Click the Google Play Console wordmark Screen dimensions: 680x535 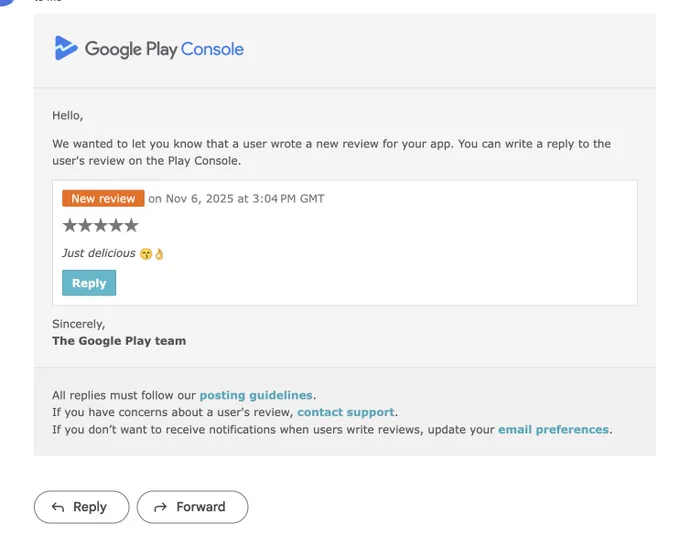click(164, 49)
